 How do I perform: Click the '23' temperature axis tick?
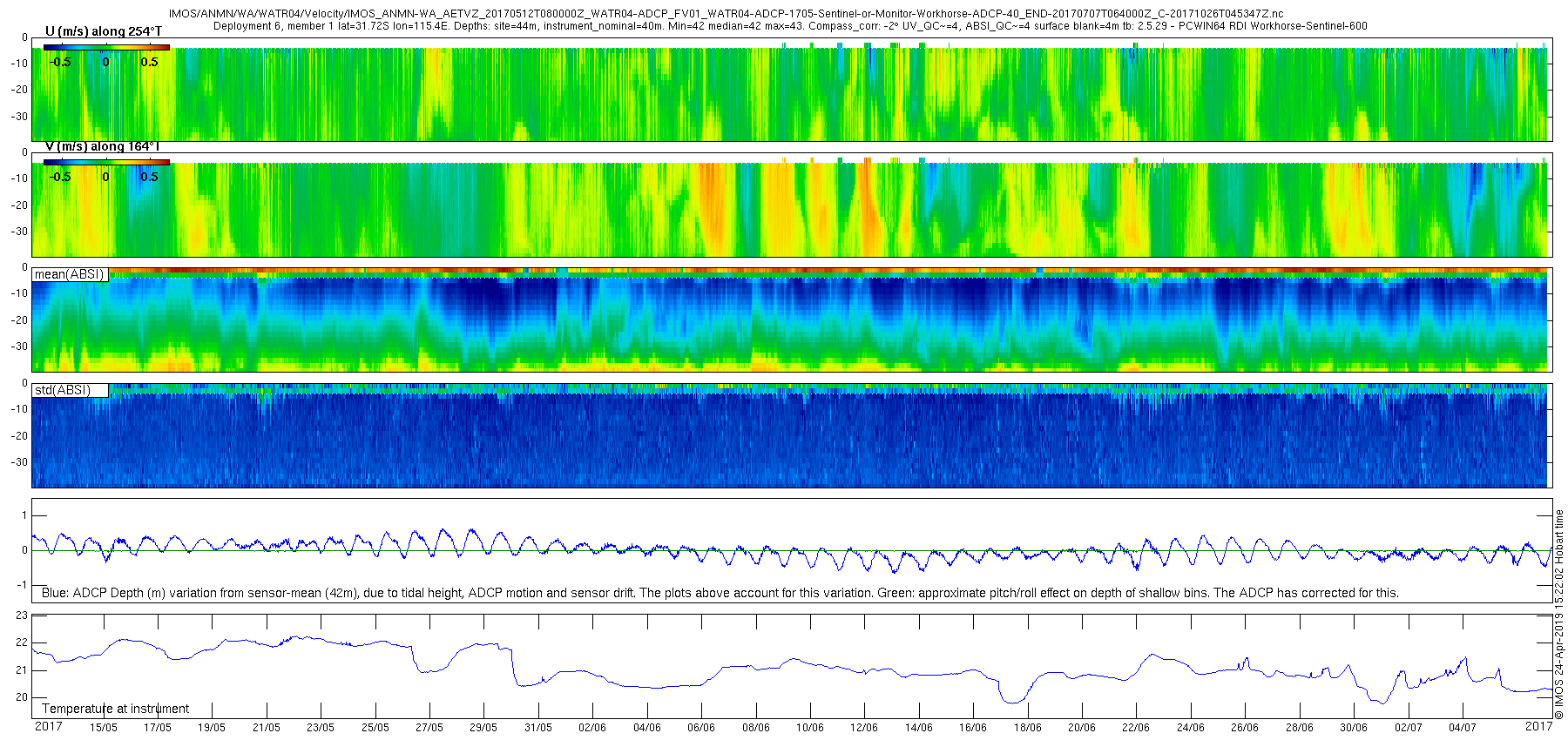pos(22,616)
